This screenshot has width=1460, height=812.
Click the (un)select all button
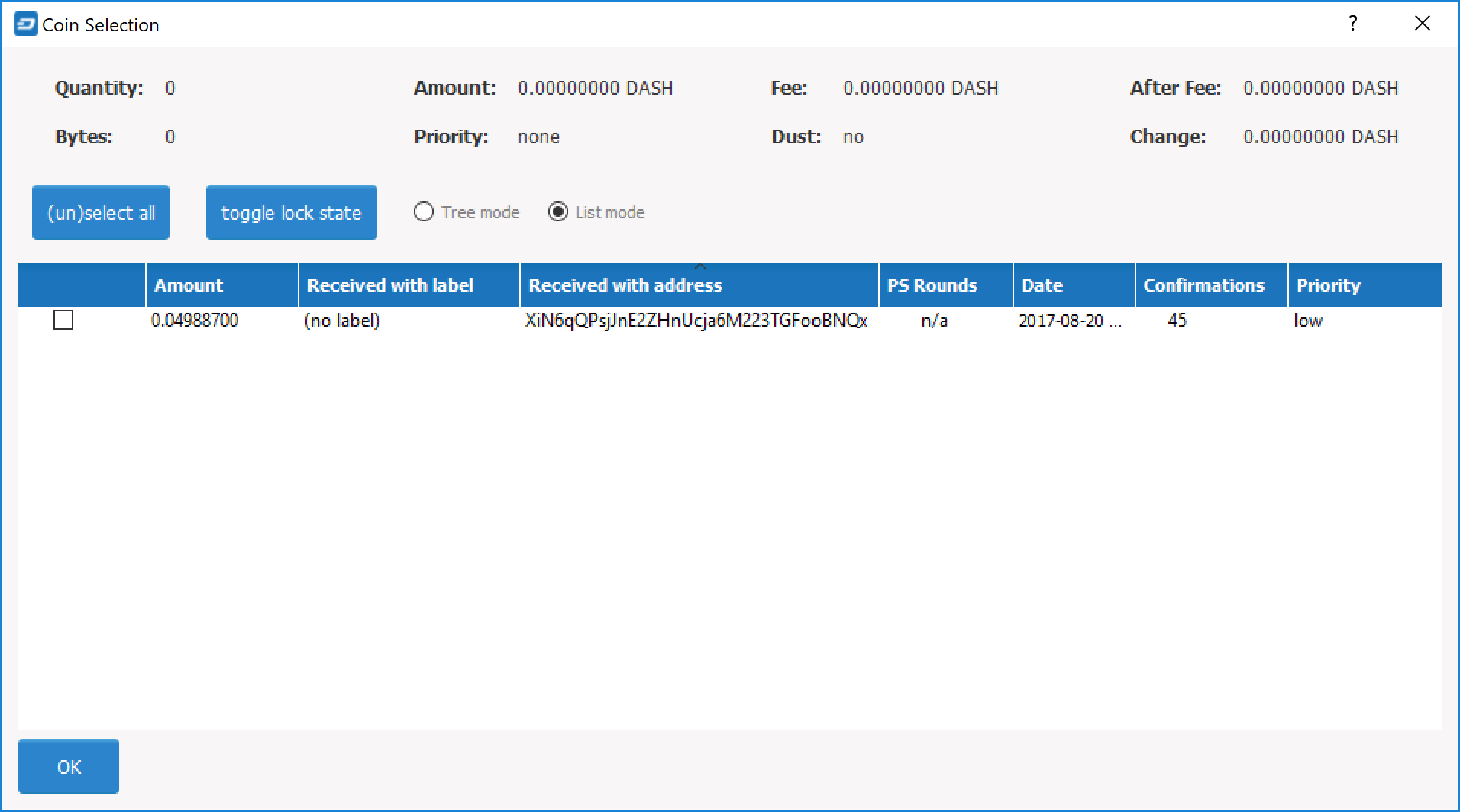coord(101,212)
